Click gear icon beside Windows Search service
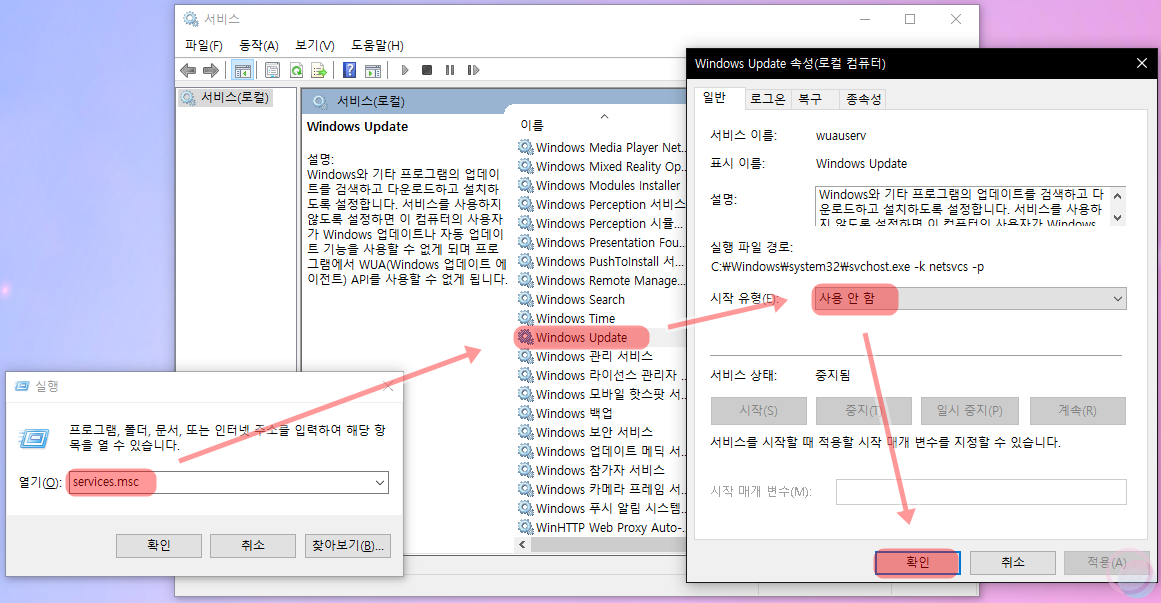 click(526, 299)
